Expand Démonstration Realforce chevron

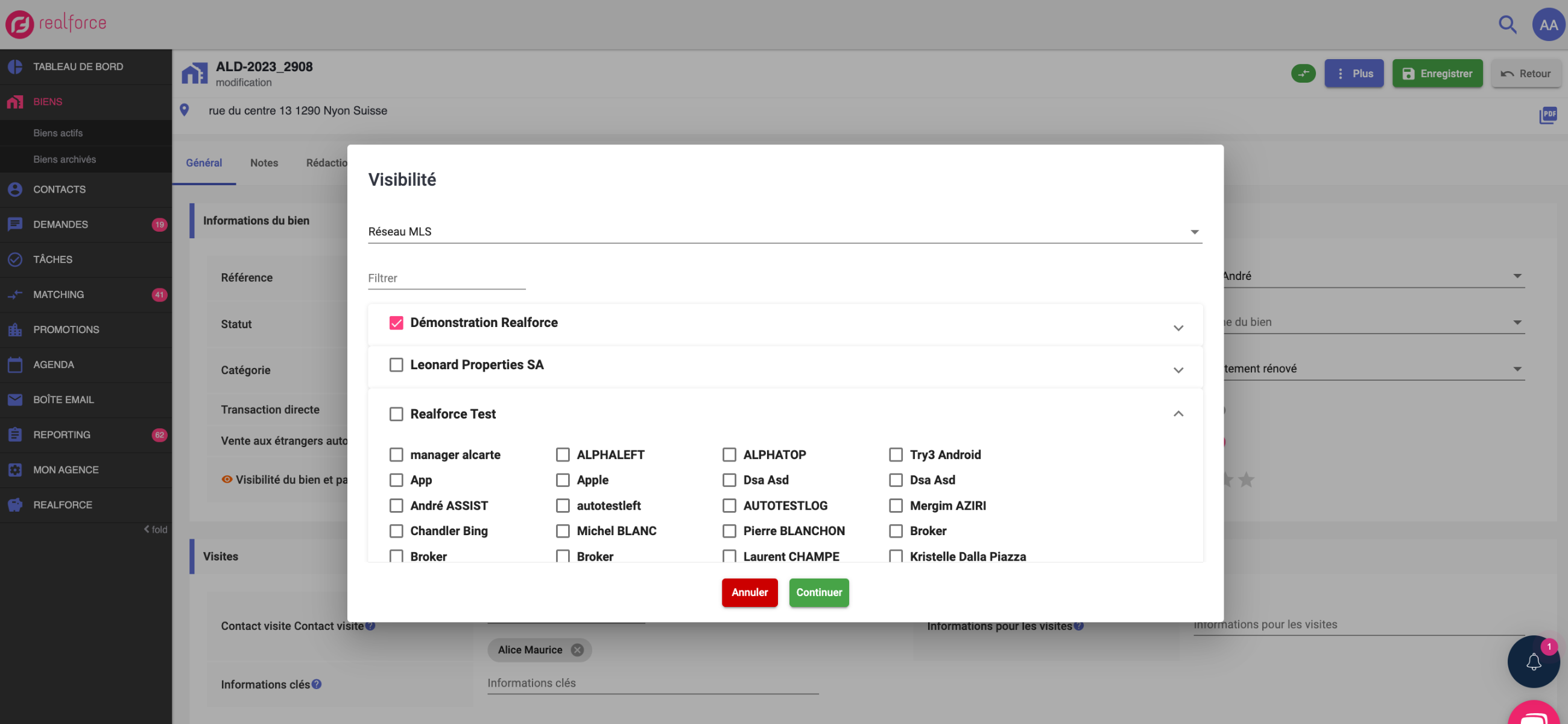click(x=1178, y=328)
